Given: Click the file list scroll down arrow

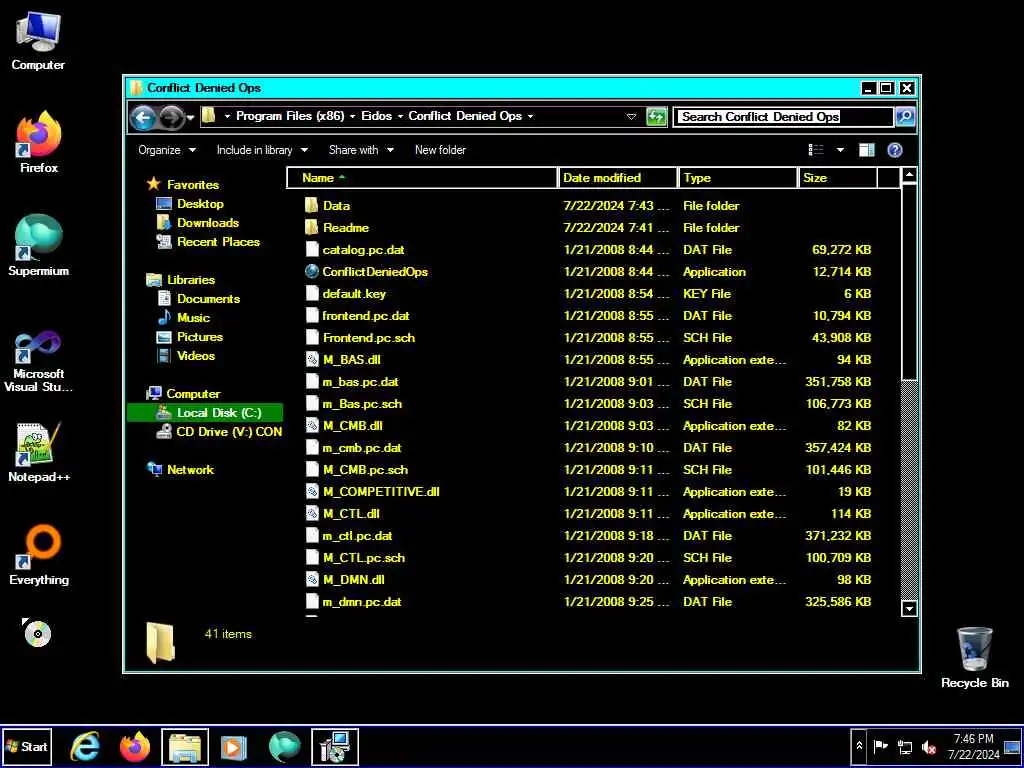Looking at the screenshot, I should coord(908,608).
